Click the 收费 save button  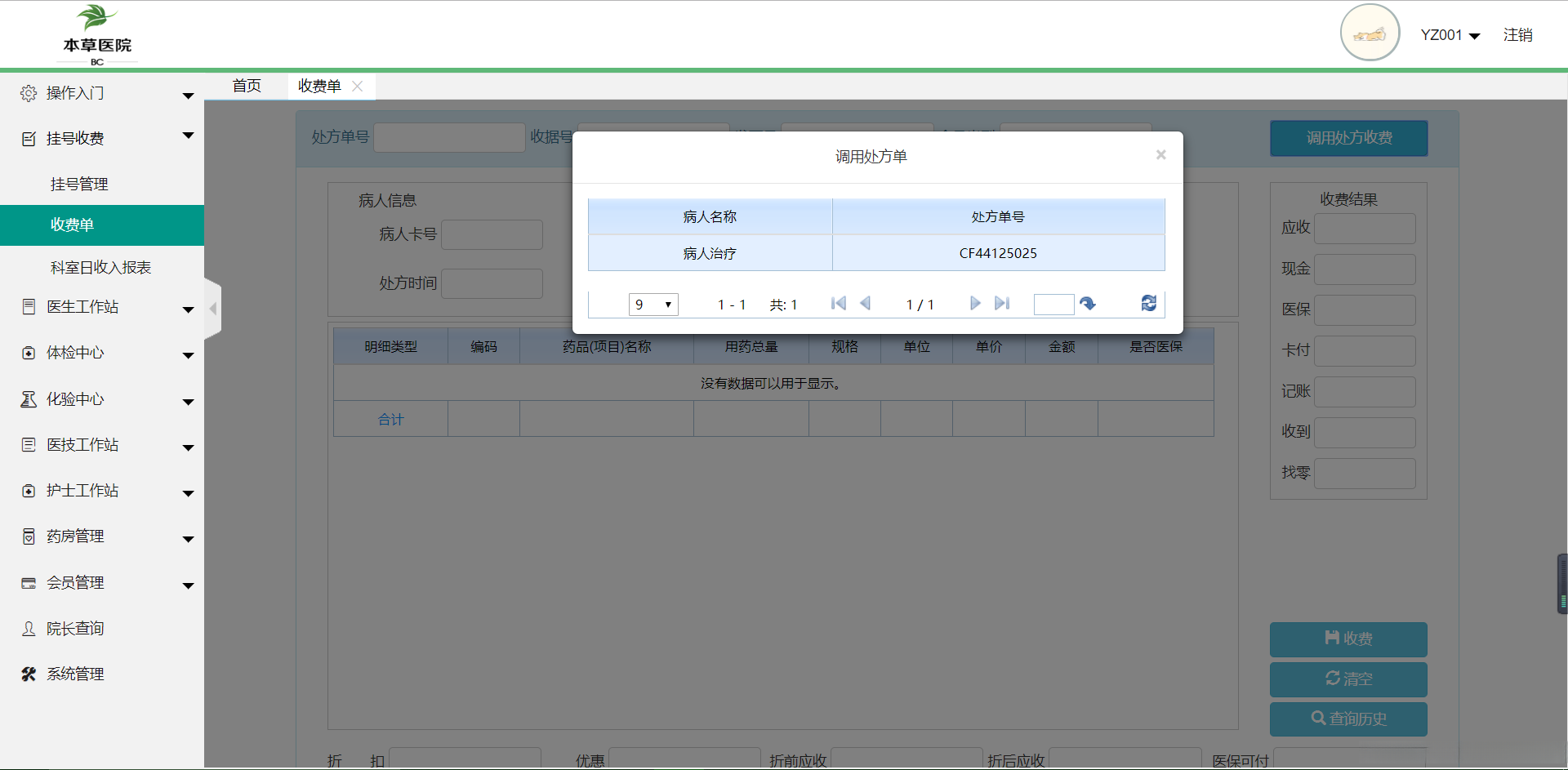click(1348, 639)
